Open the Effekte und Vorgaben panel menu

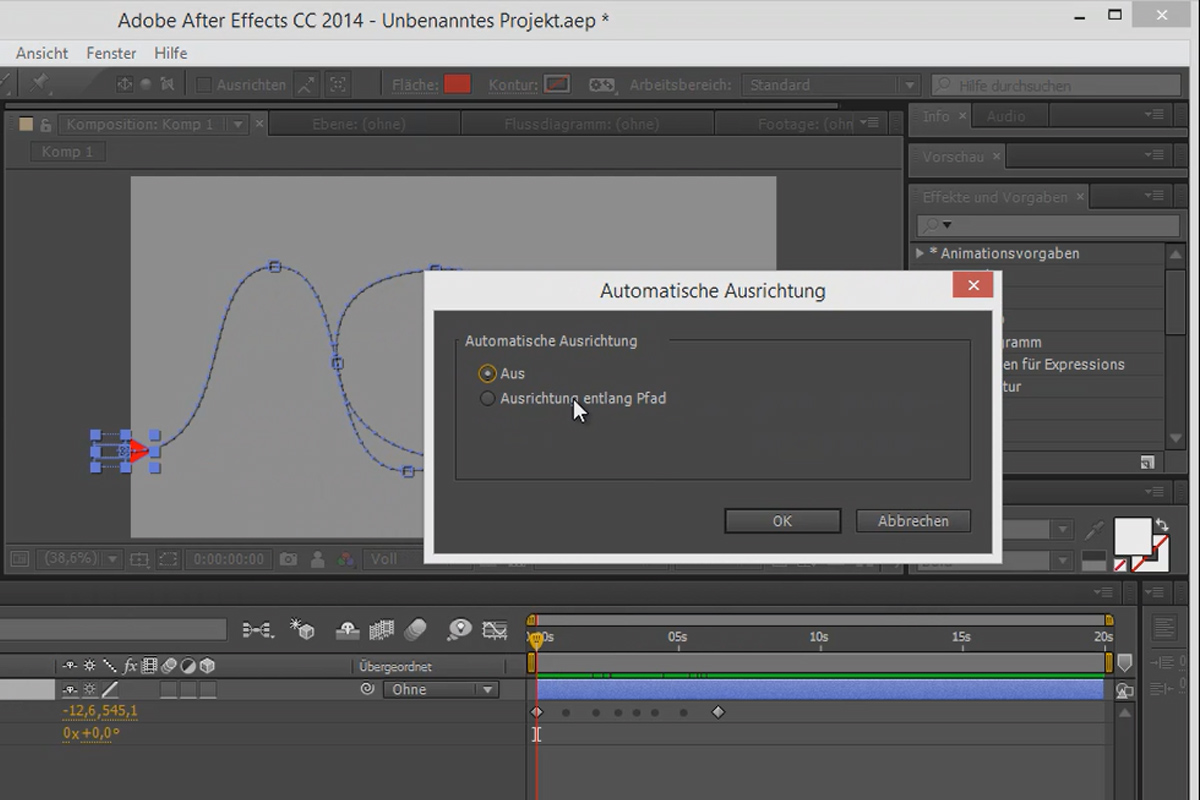pos(1156,197)
